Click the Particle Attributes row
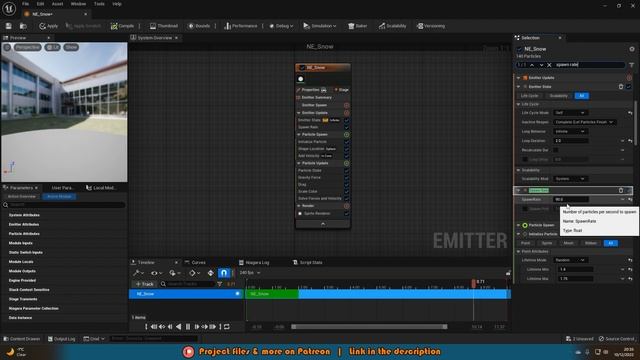Image resolution: width=640 pixels, height=360 pixels. (x=64, y=234)
